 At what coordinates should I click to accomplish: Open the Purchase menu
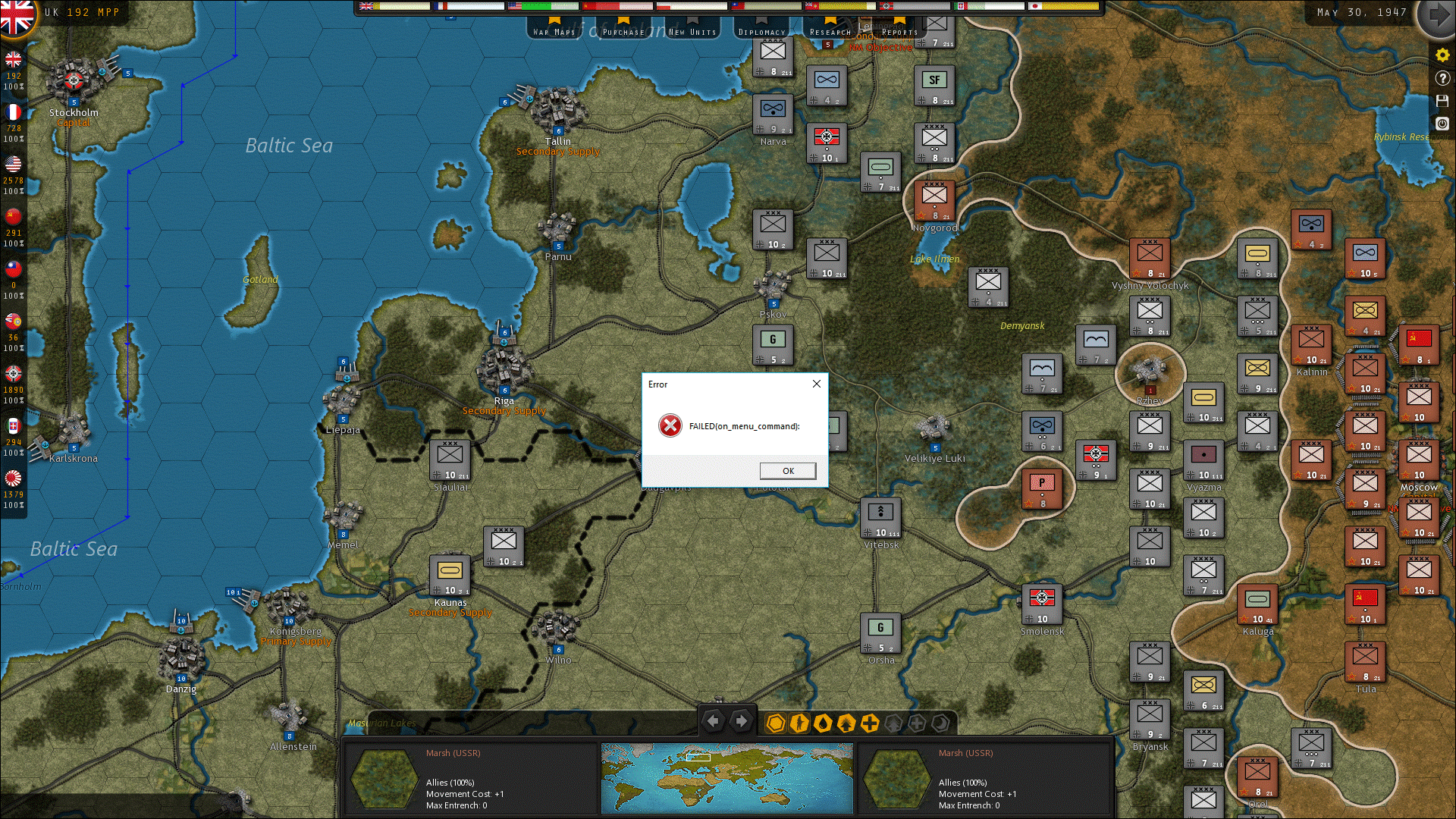click(x=623, y=28)
